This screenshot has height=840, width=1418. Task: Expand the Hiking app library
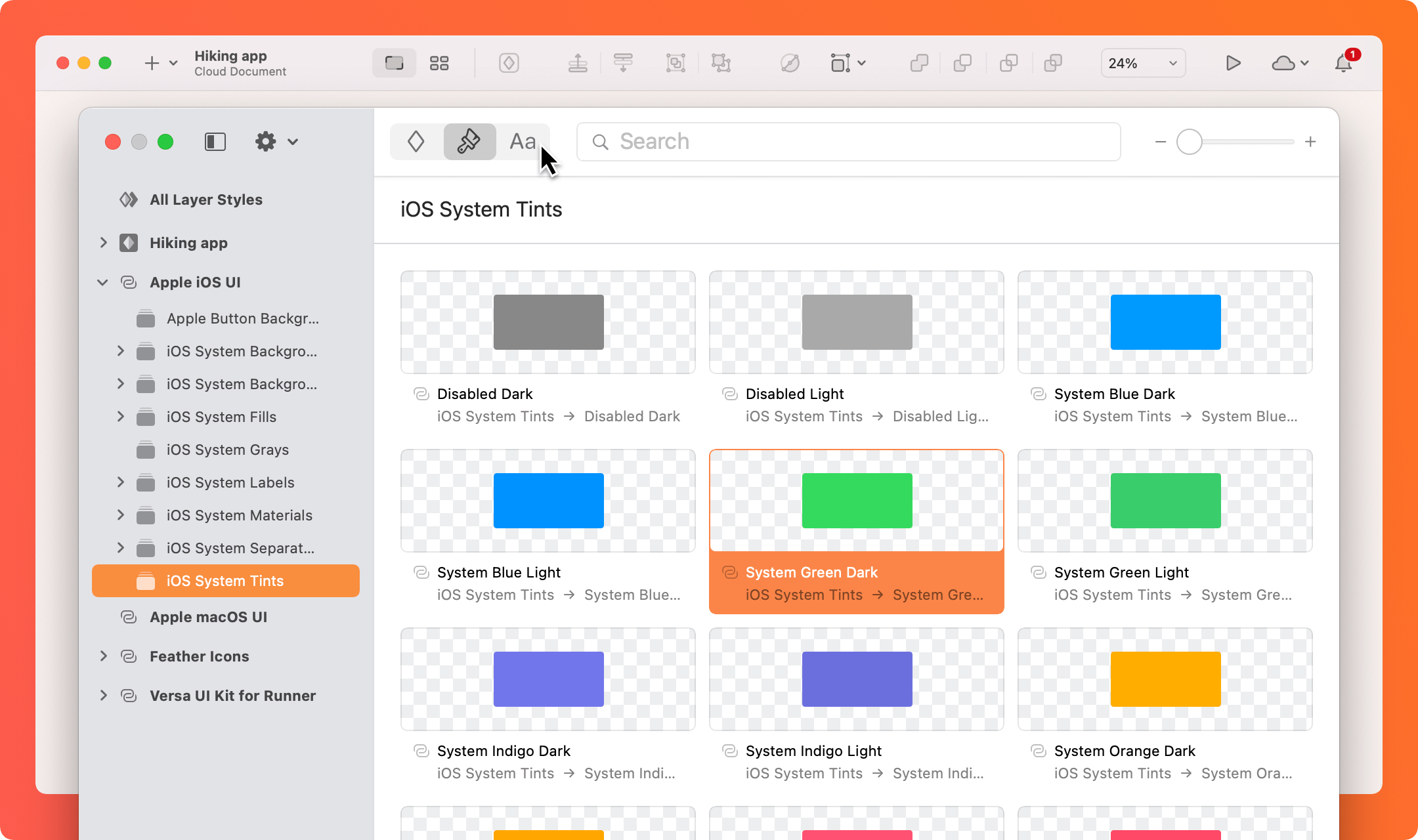point(103,243)
